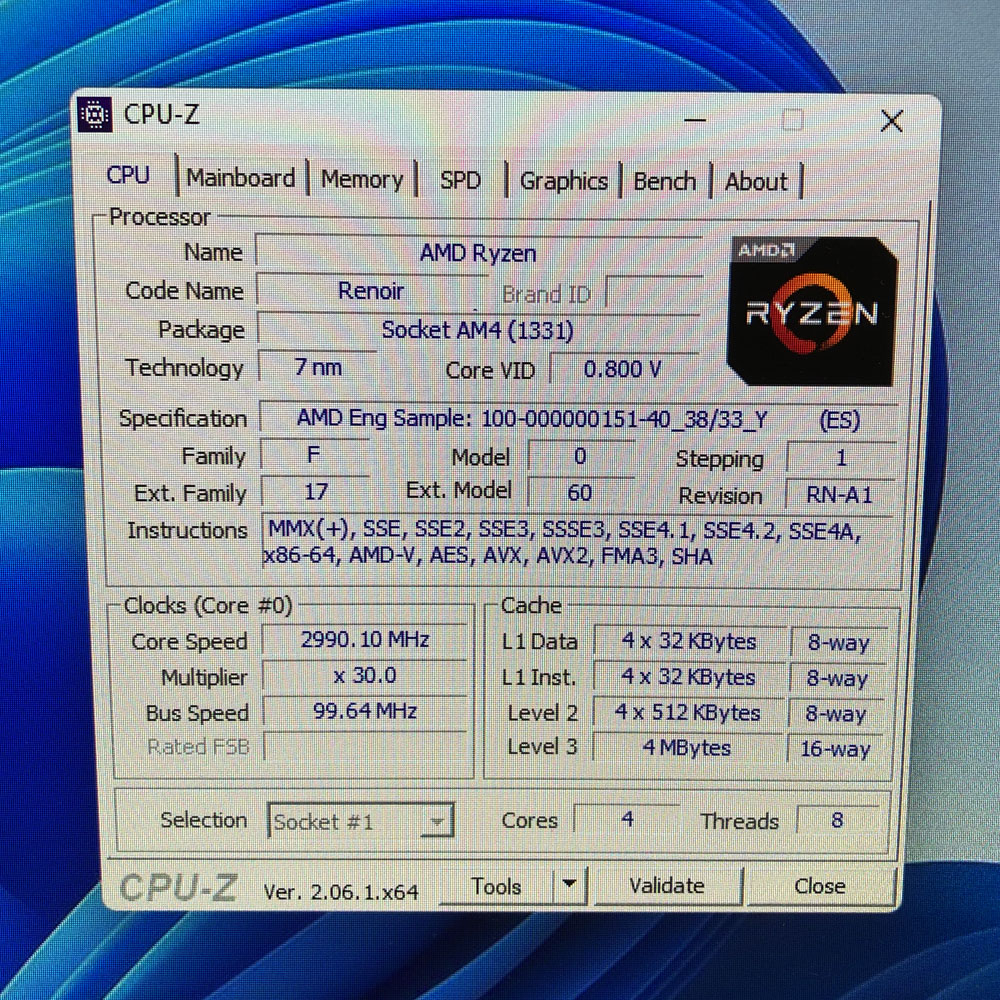Viewport: 1000px width, 1000px height.
Task: Click the Core VID value '0.800 V'
Action: point(623,369)
